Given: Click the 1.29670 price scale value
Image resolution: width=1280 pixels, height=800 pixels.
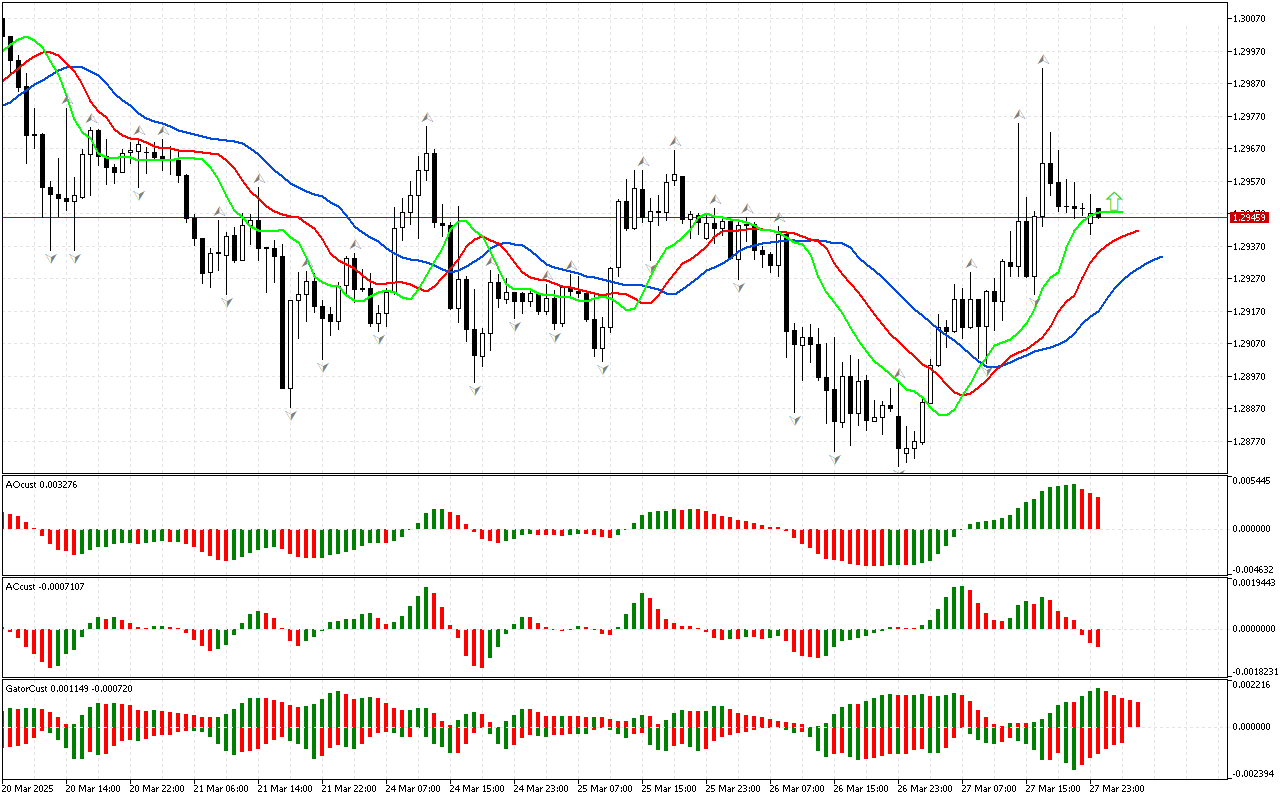Looking at the screenshot, I should 1250,150.
